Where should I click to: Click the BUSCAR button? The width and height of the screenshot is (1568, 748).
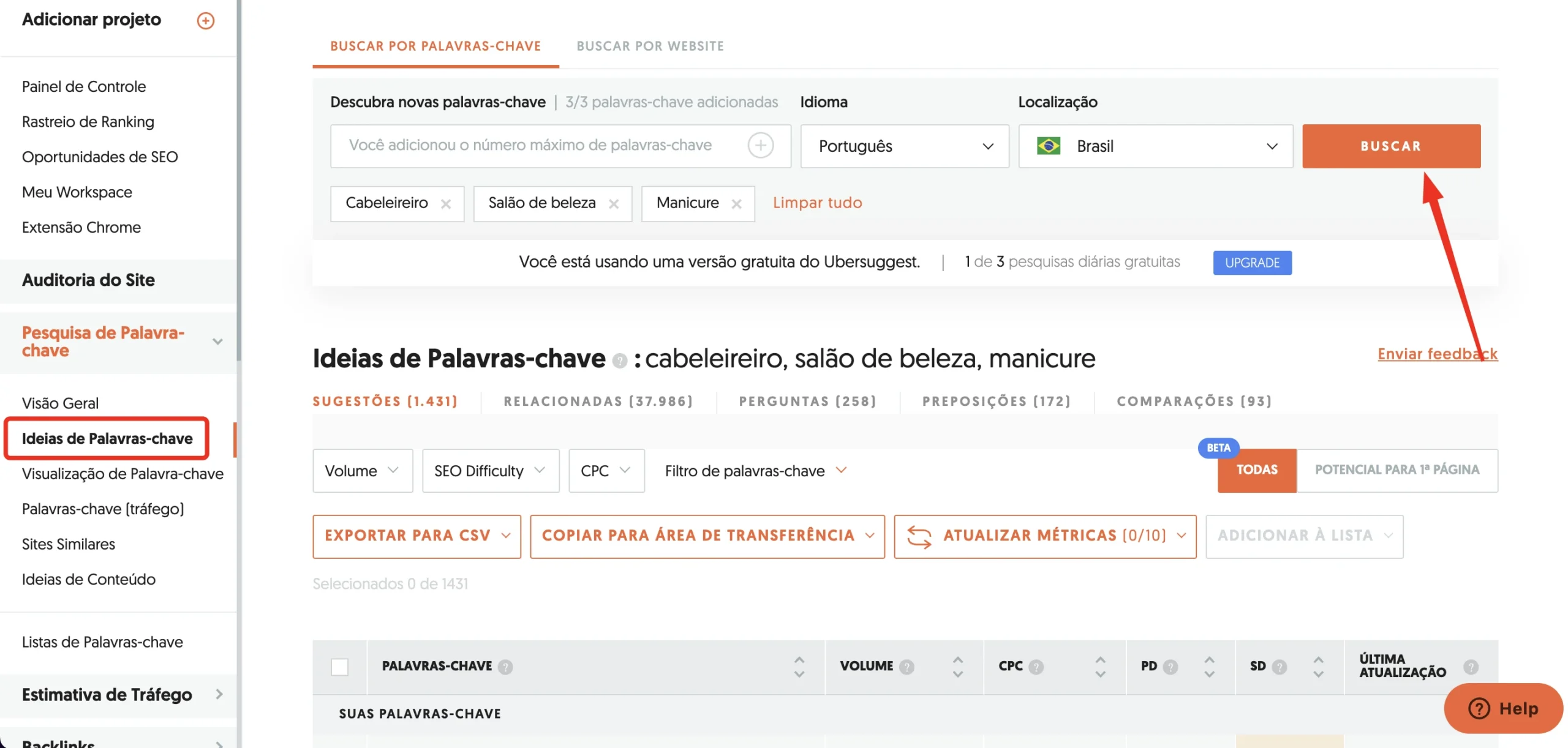click(1390, 146)
